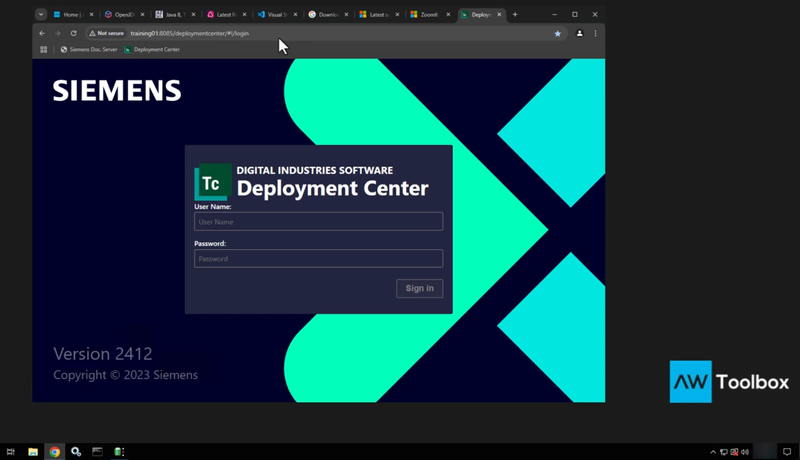Open the tab search dropdown arrow
Viewport: 800px width, 460px height.
pyautogui.click(x=41, y=14)
